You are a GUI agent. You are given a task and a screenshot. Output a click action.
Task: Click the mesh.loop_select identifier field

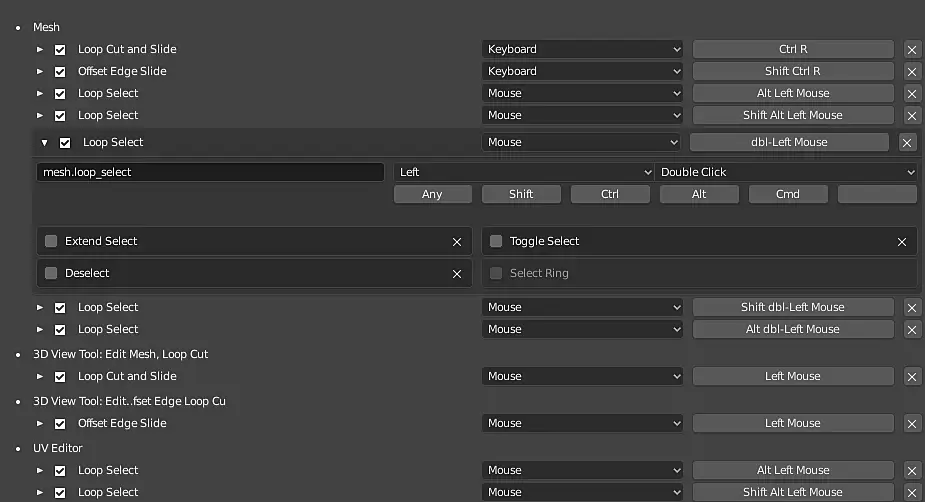210,172
